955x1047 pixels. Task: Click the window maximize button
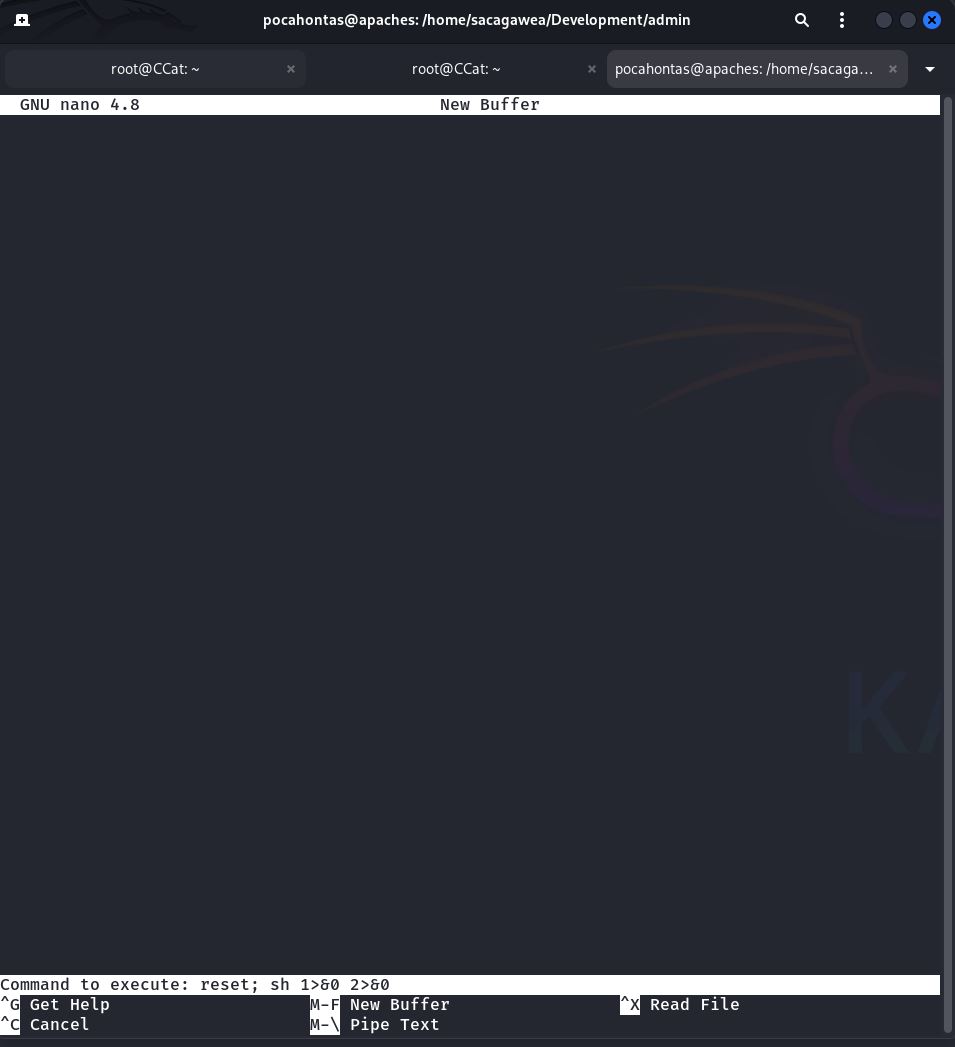click(908, 20)
